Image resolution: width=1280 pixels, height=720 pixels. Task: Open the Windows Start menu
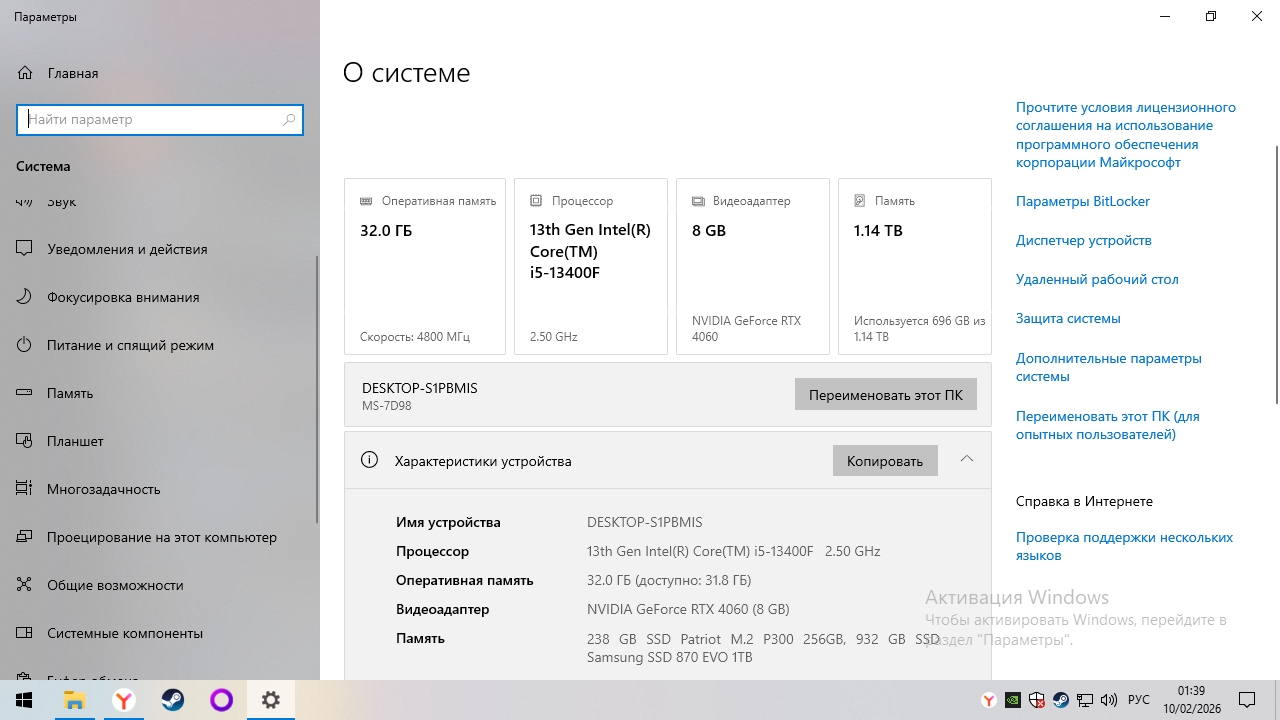tap(24, 700)
